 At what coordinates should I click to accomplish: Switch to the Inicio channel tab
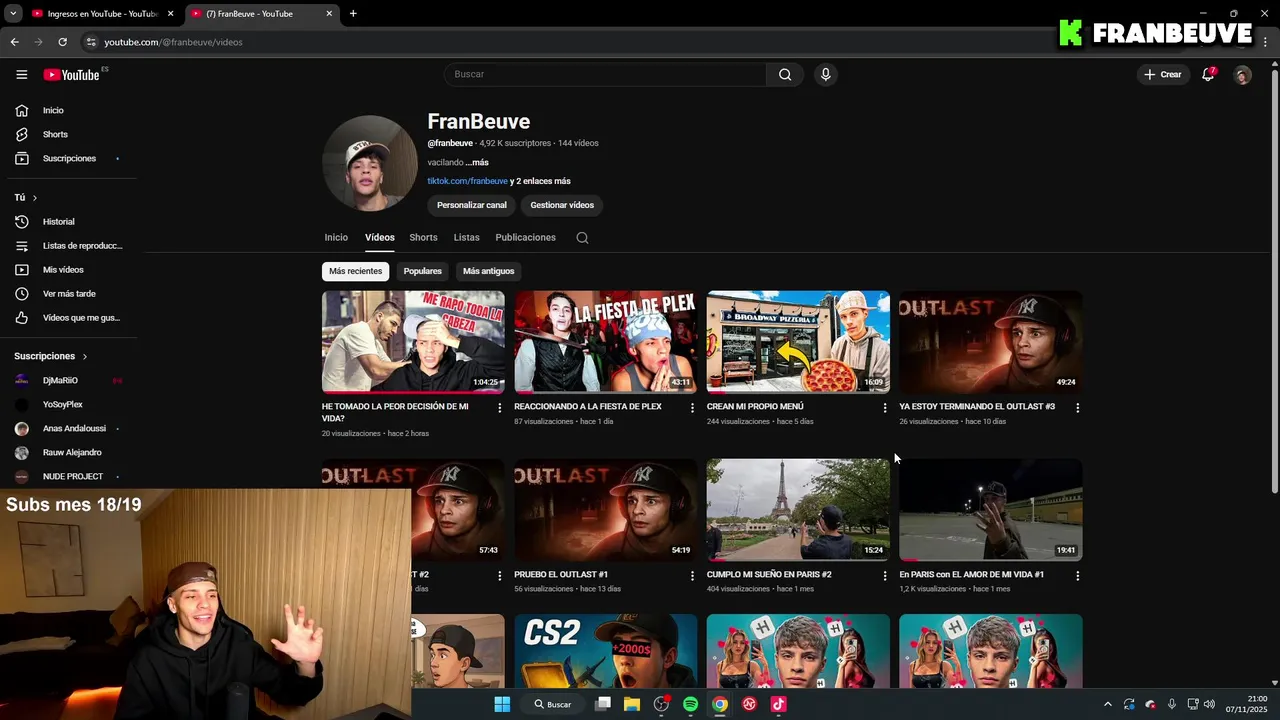pyautogui.click(x=336, y=238)
